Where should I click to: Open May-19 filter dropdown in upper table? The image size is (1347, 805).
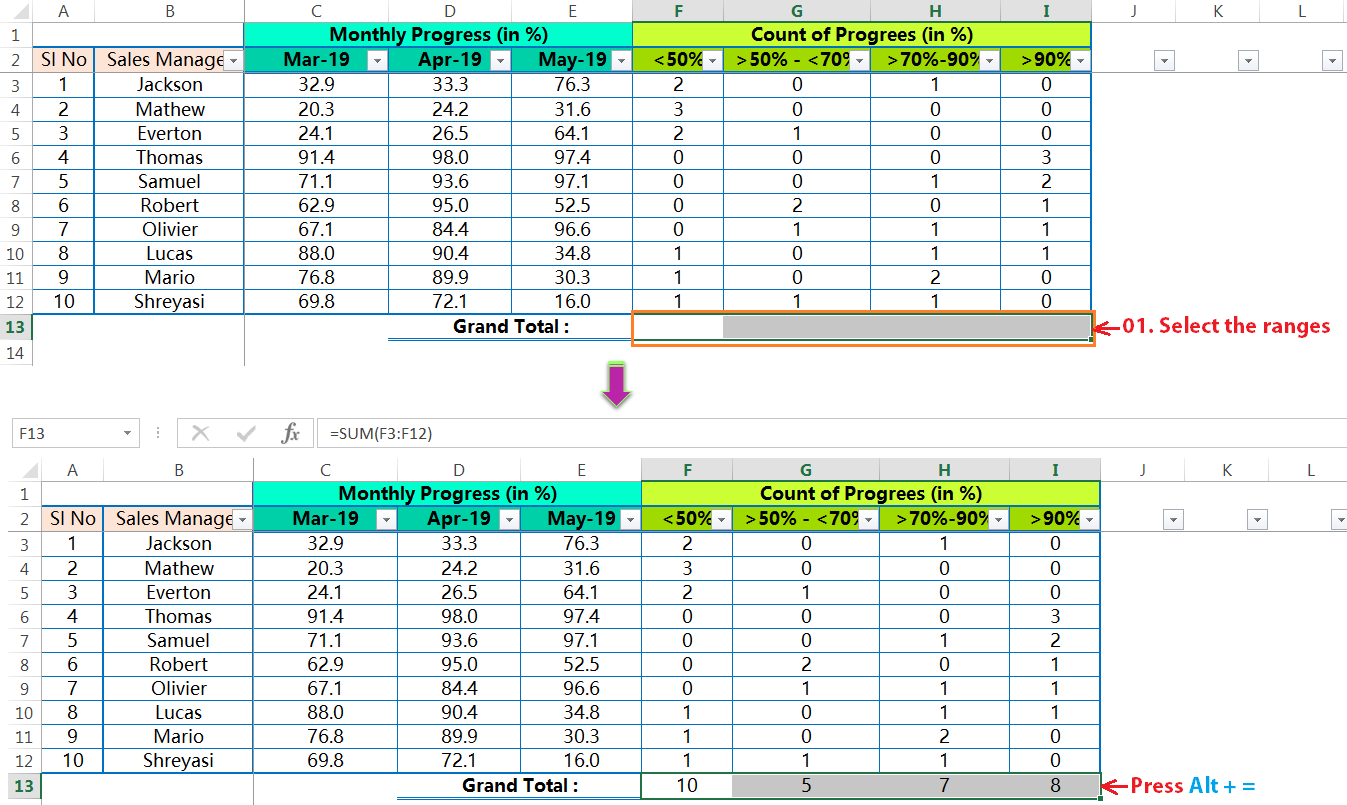pos(621,61)
